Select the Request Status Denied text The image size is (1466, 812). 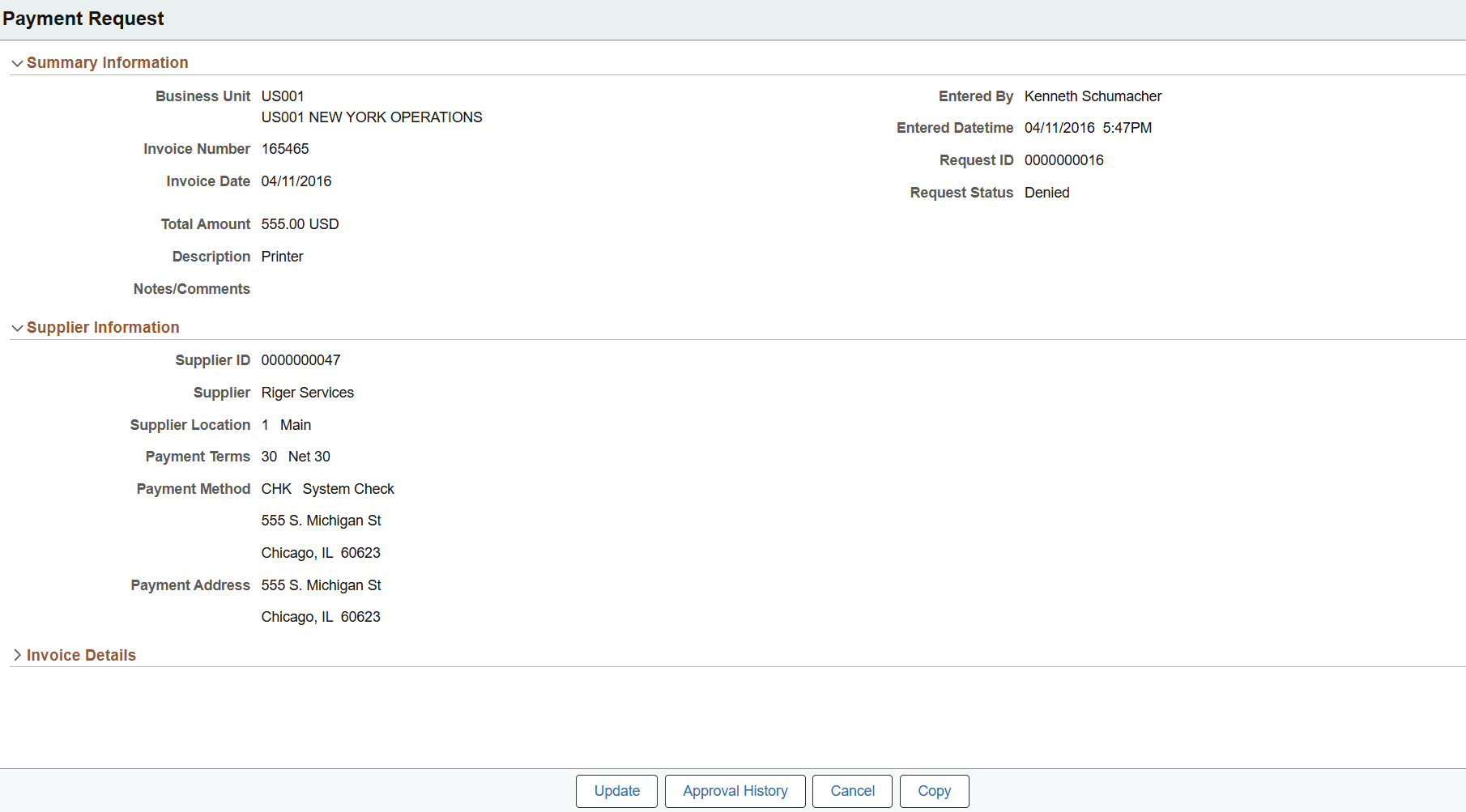[1047, 193]
